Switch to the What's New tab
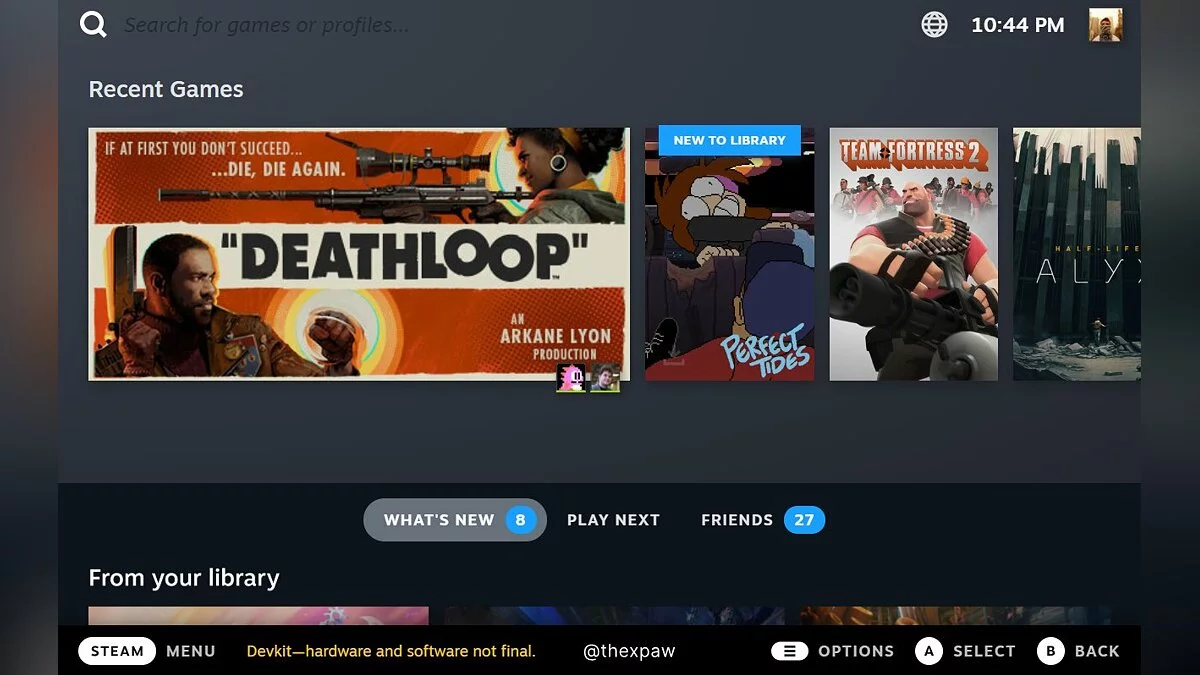This screenshot has height=675, width=1200. [455, 520]
